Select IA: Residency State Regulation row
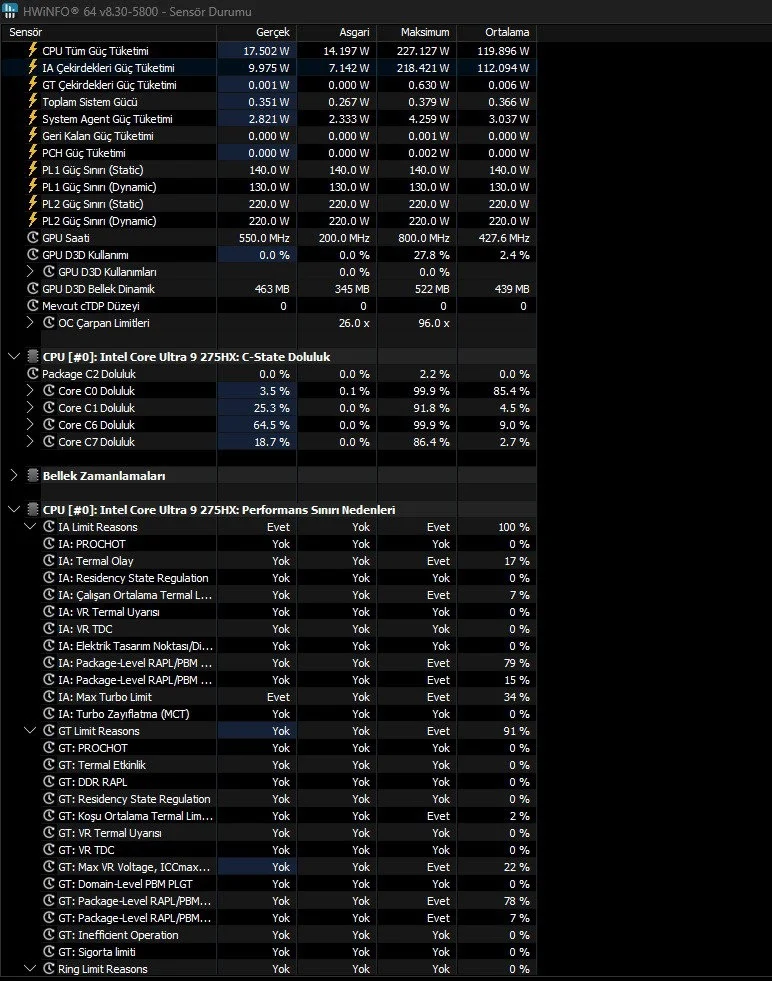Image resolution: width=772 pixels, height=981 pixels. click(270, 577)
